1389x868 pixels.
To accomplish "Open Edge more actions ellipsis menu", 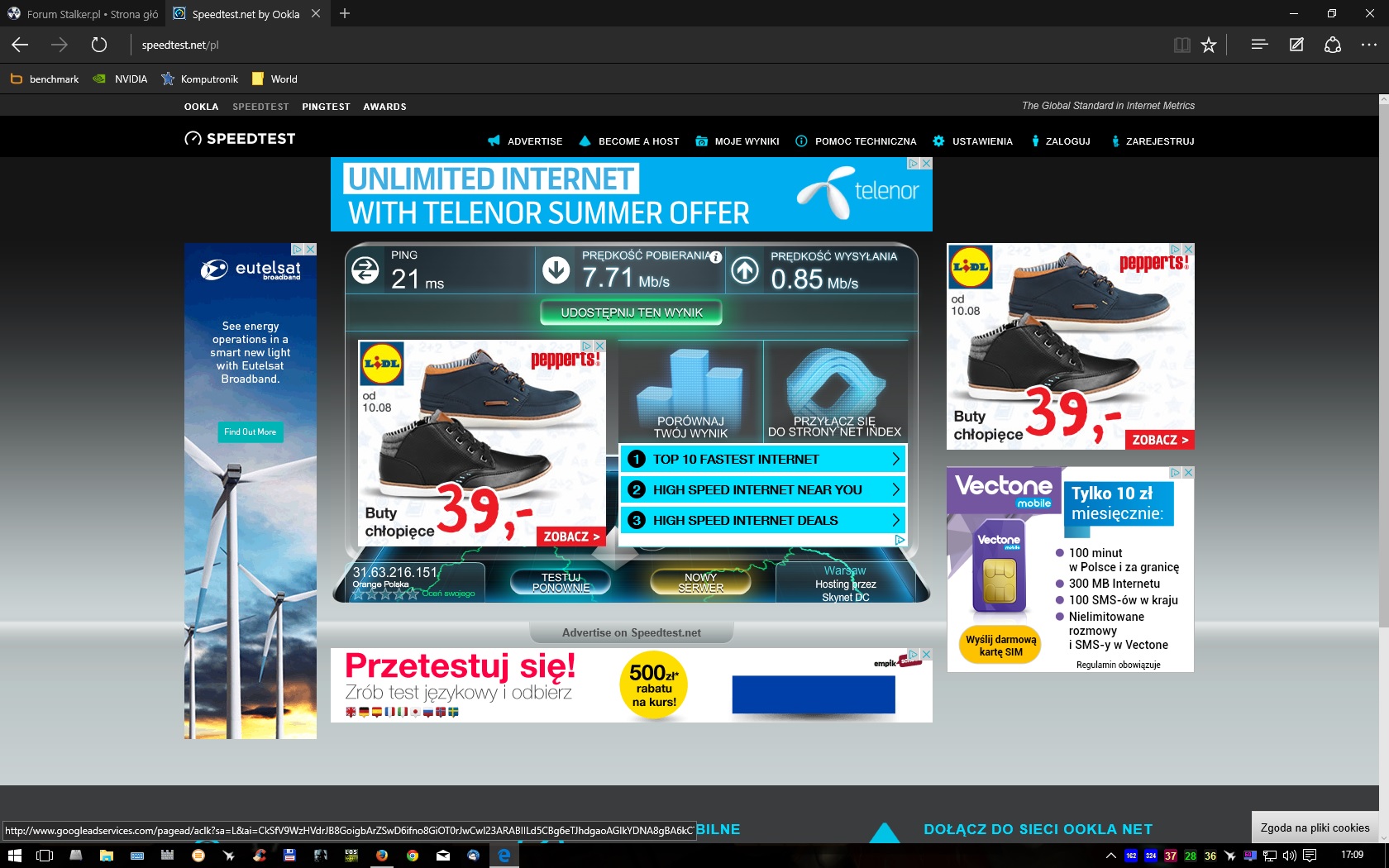I will pos(1369,45).
